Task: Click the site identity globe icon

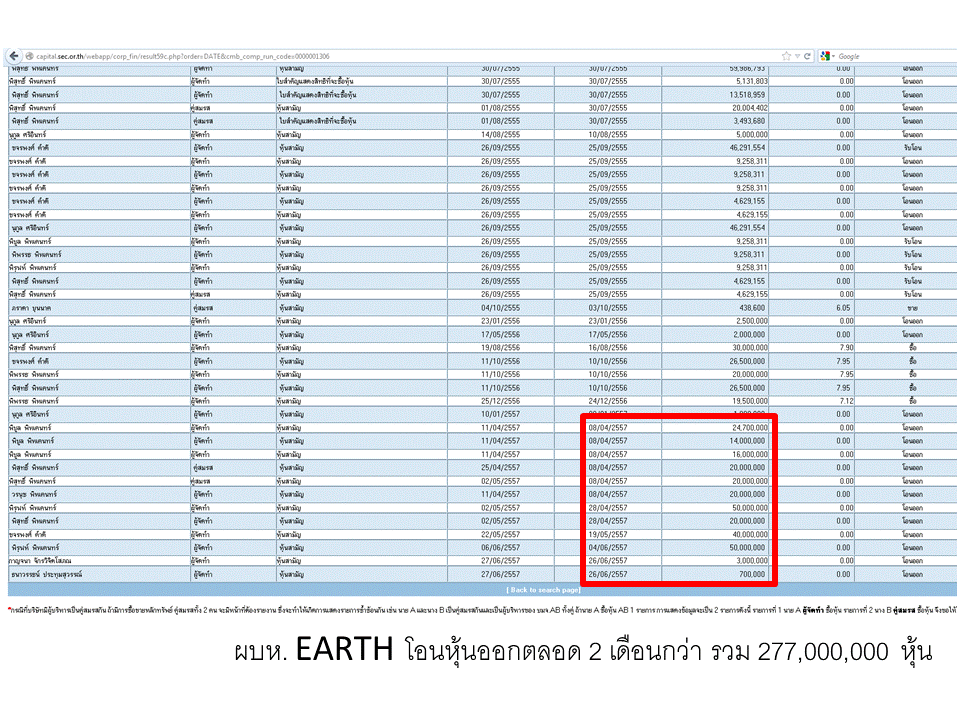Action: (x=29, y=56)
